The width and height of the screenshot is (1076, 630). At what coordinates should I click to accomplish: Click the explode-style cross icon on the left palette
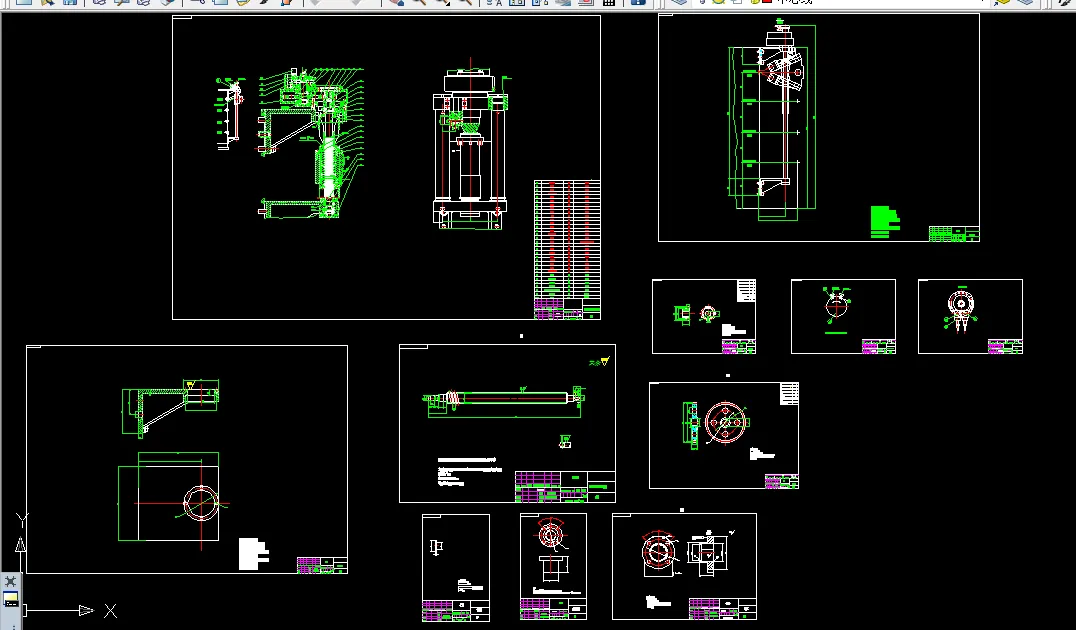[x=10, y=581]
